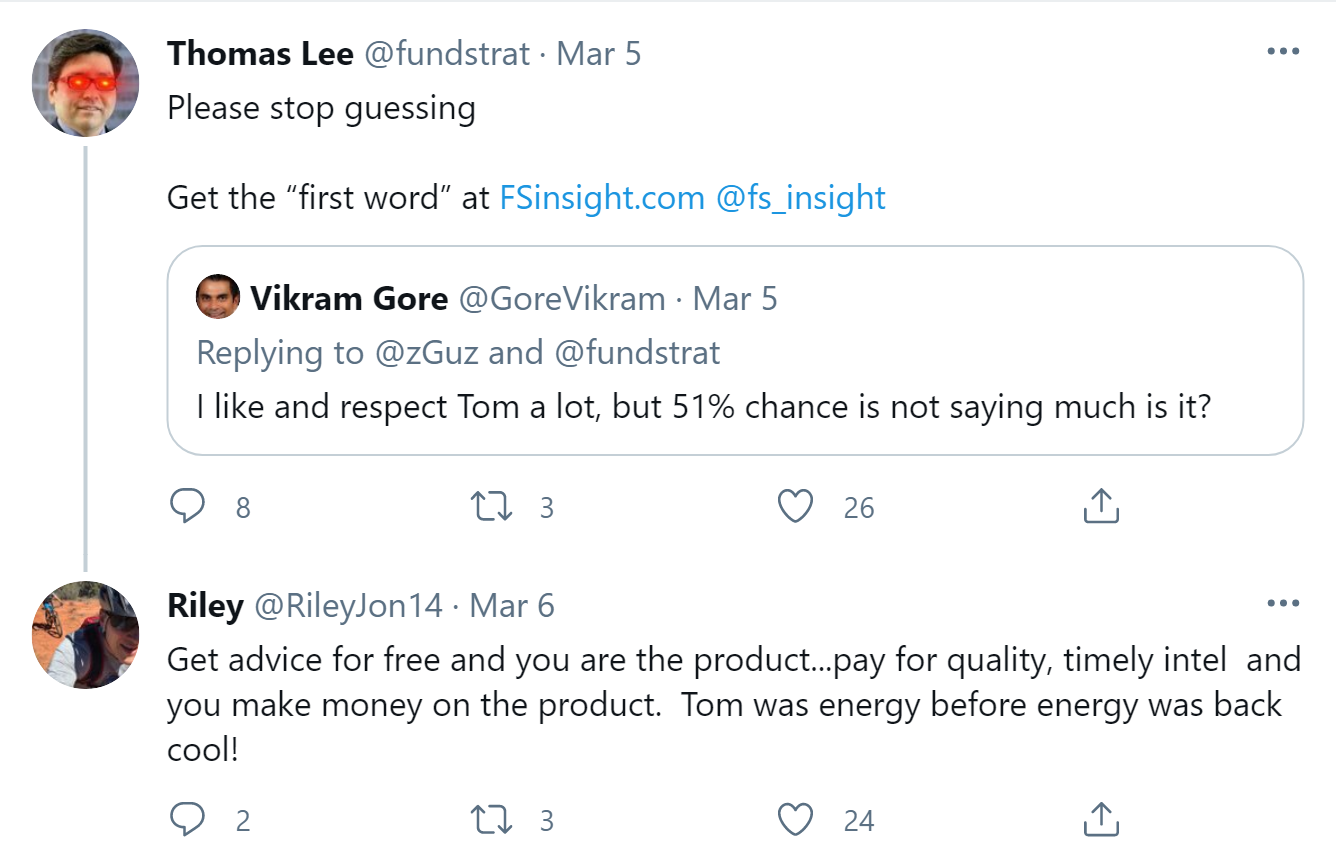Open the @fs_insight mention
1336x864 pixels.
(x=801, y=198)
